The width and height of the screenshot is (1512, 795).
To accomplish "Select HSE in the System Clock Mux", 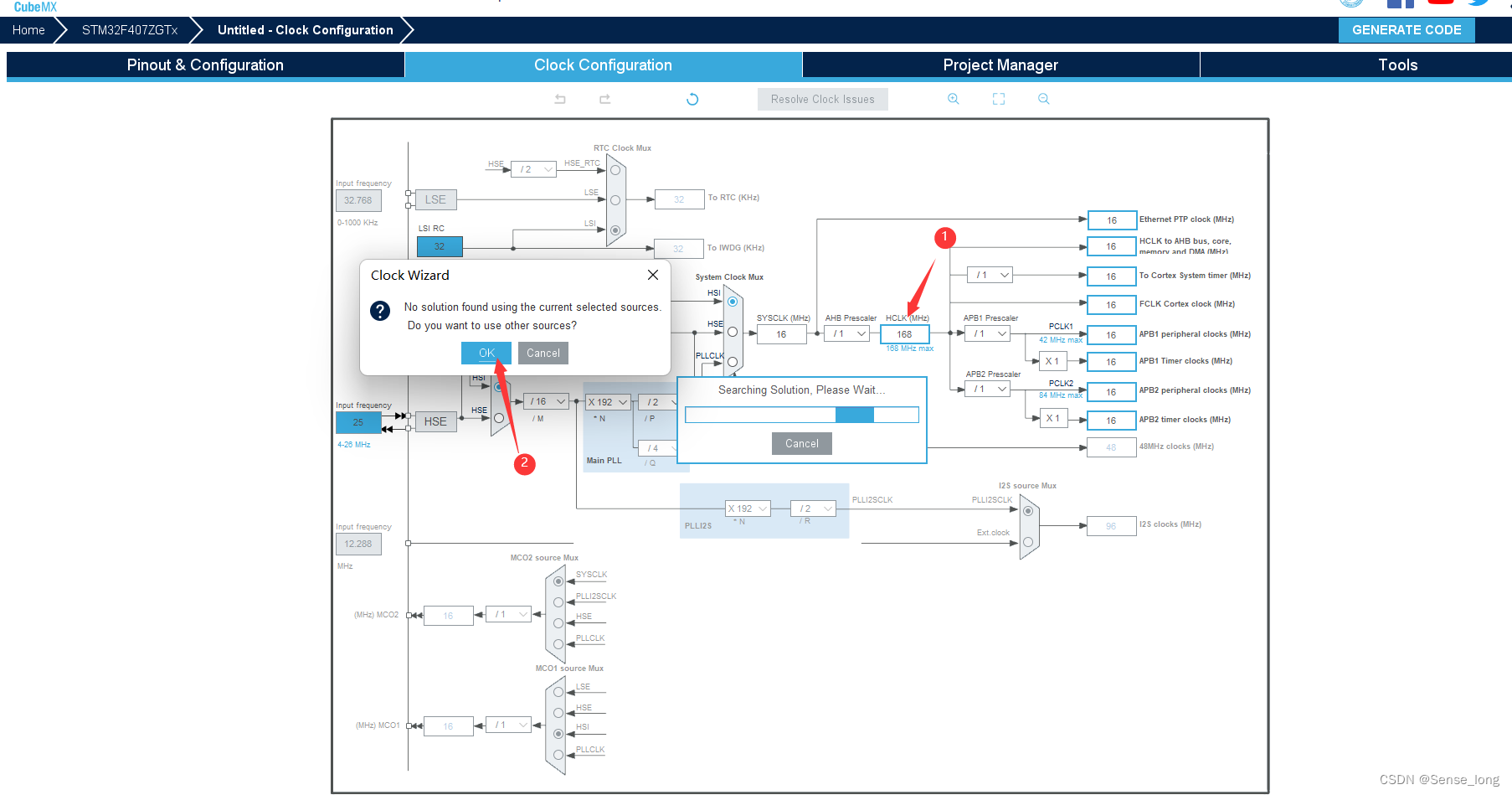I will click(x=733, y=332).
